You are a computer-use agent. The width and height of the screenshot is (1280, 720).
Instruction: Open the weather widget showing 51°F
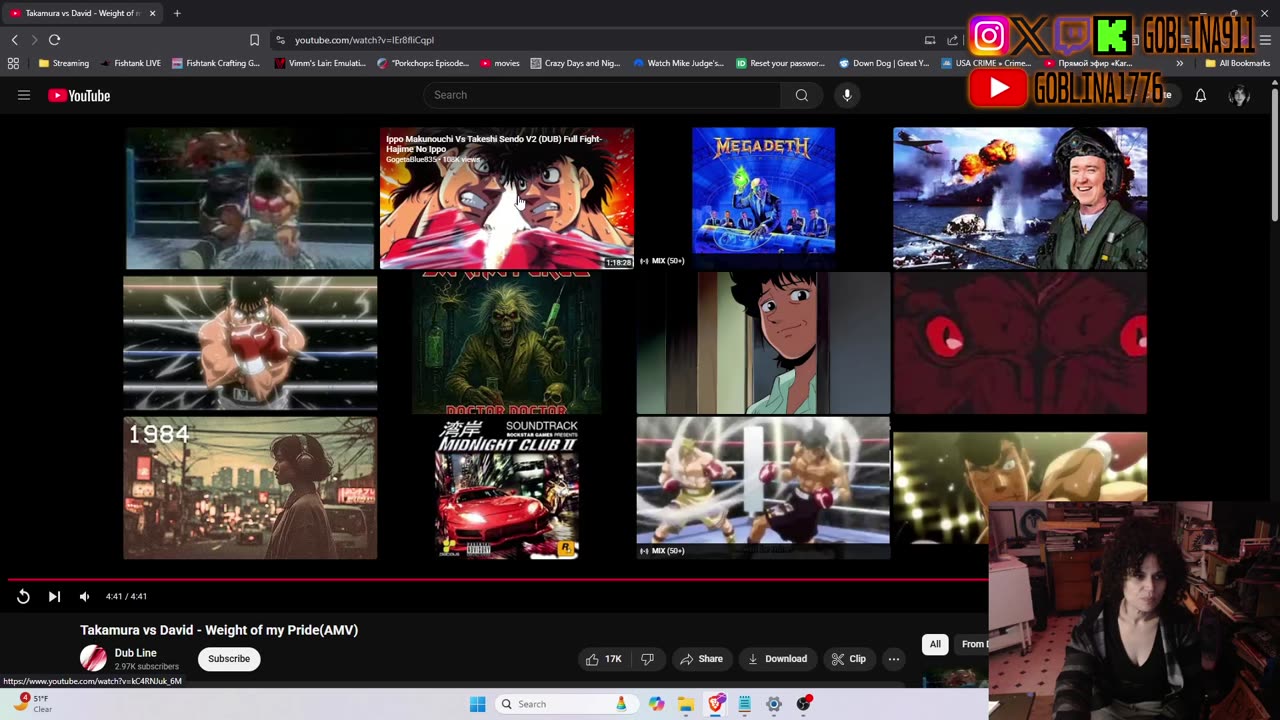(32, 704)
